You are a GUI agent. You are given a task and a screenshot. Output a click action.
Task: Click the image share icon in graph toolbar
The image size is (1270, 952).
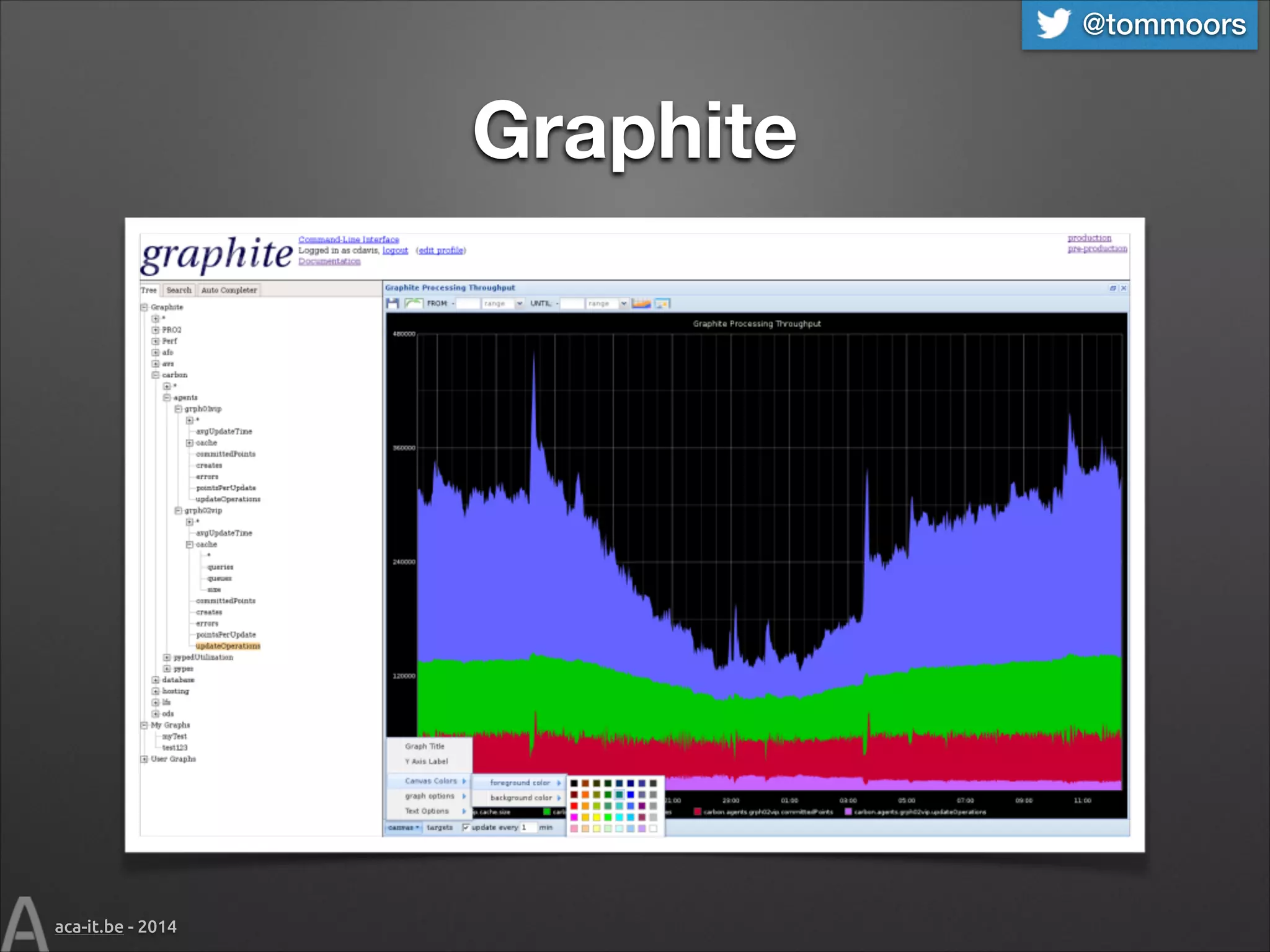(662, 303)
